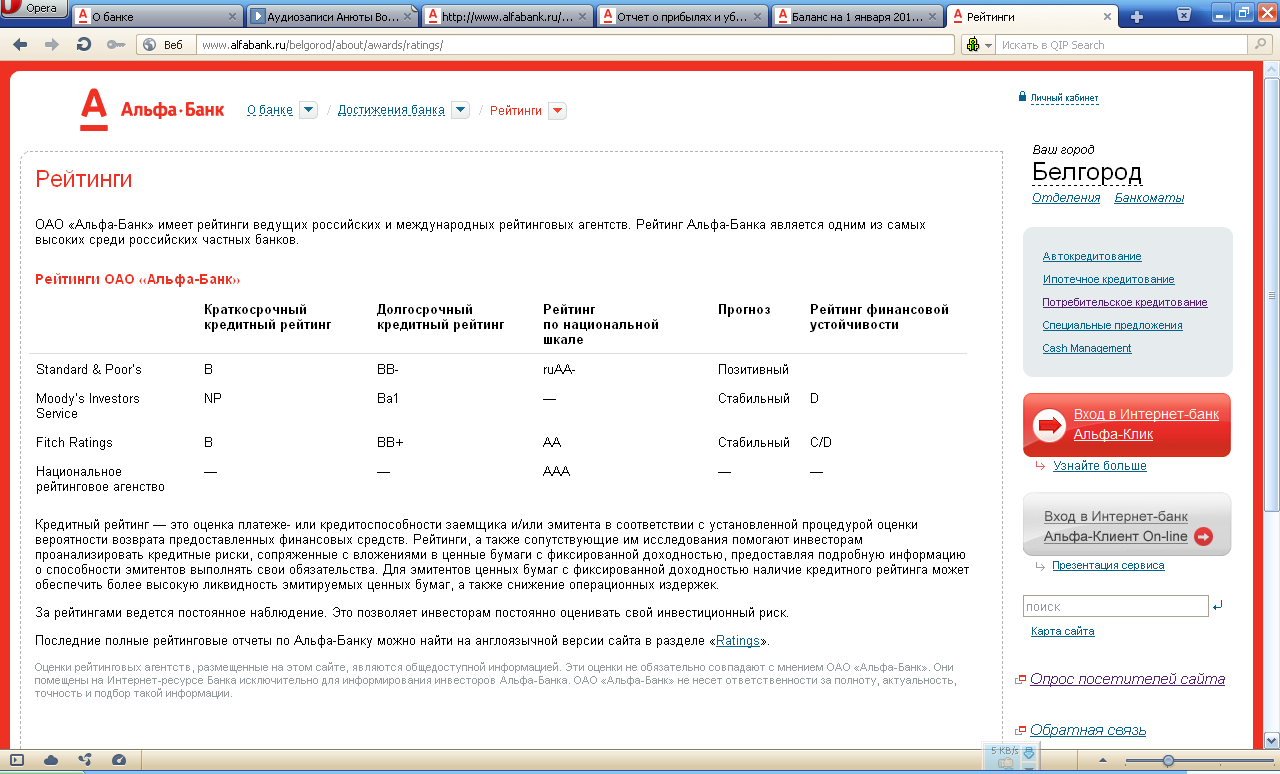Viewport: 1280px width, 774px height.
Task: Switch to the Отчет о прибылях tab
Action: tap(682, 17)
